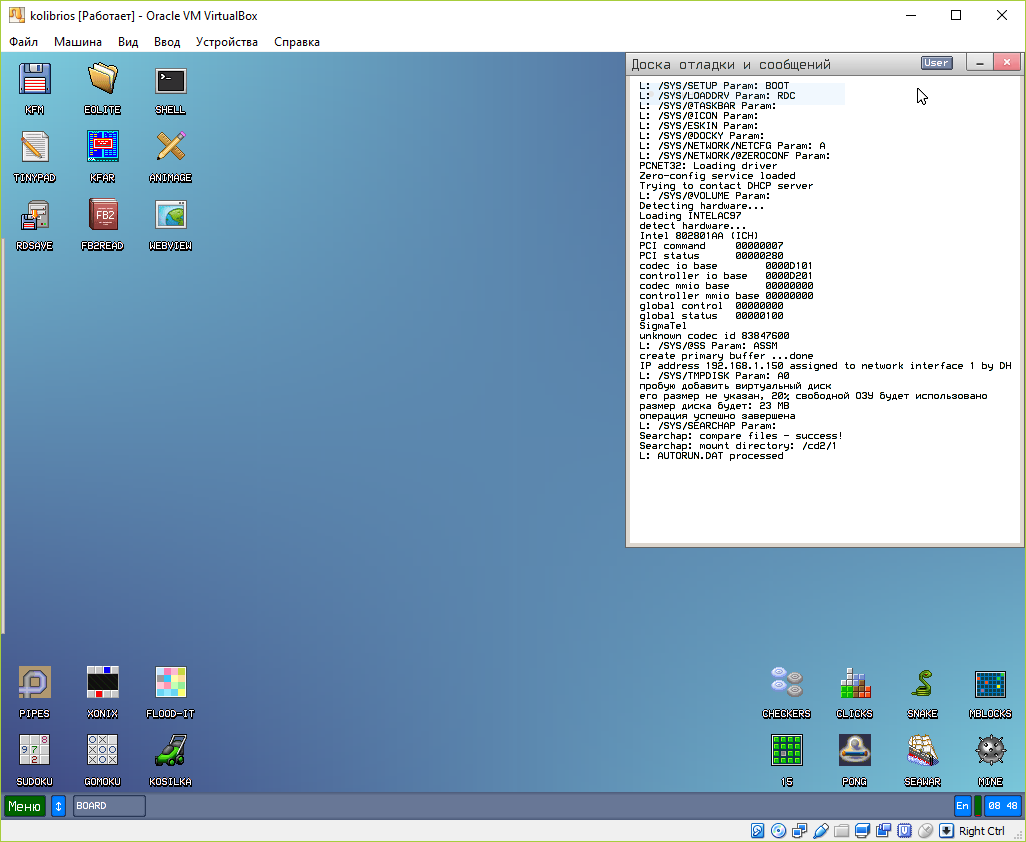Launch the FB2READ book reader icon
Image resolution: width=1026 pixels, height=842 pixels.
(x=102, y=216)
